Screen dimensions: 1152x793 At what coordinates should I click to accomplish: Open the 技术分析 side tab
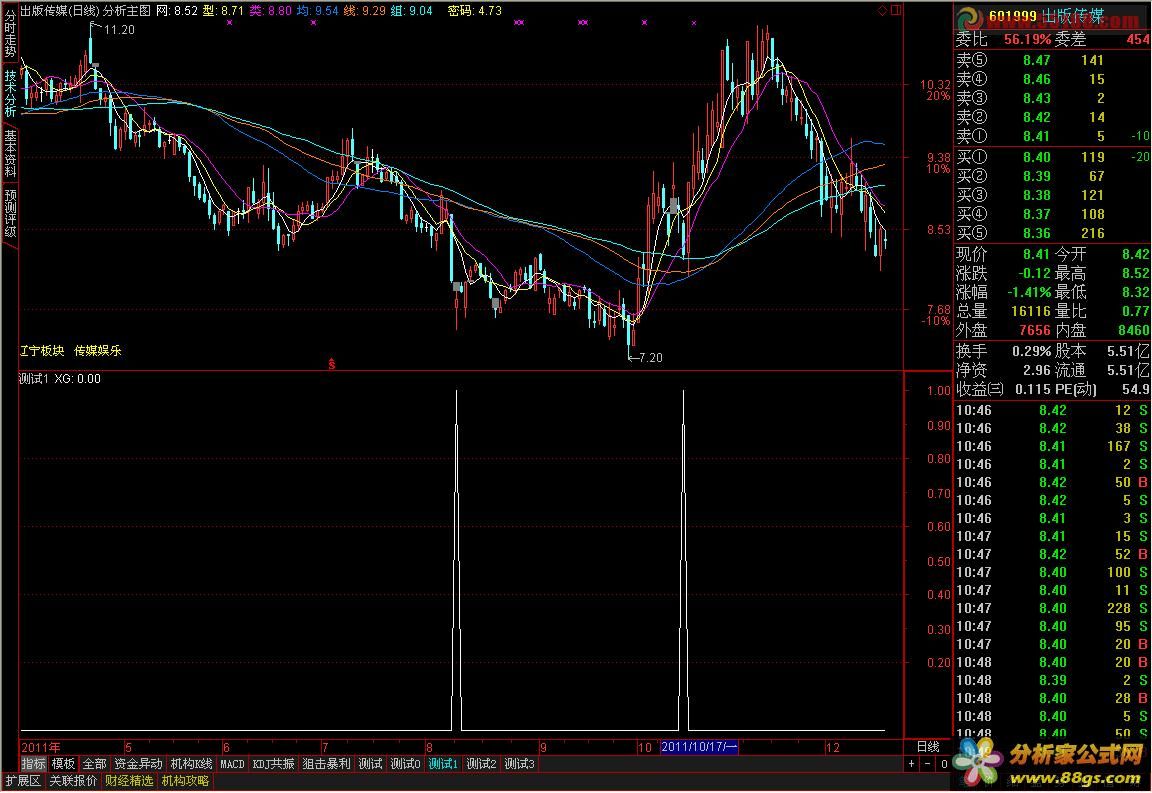tap(10, 93)
